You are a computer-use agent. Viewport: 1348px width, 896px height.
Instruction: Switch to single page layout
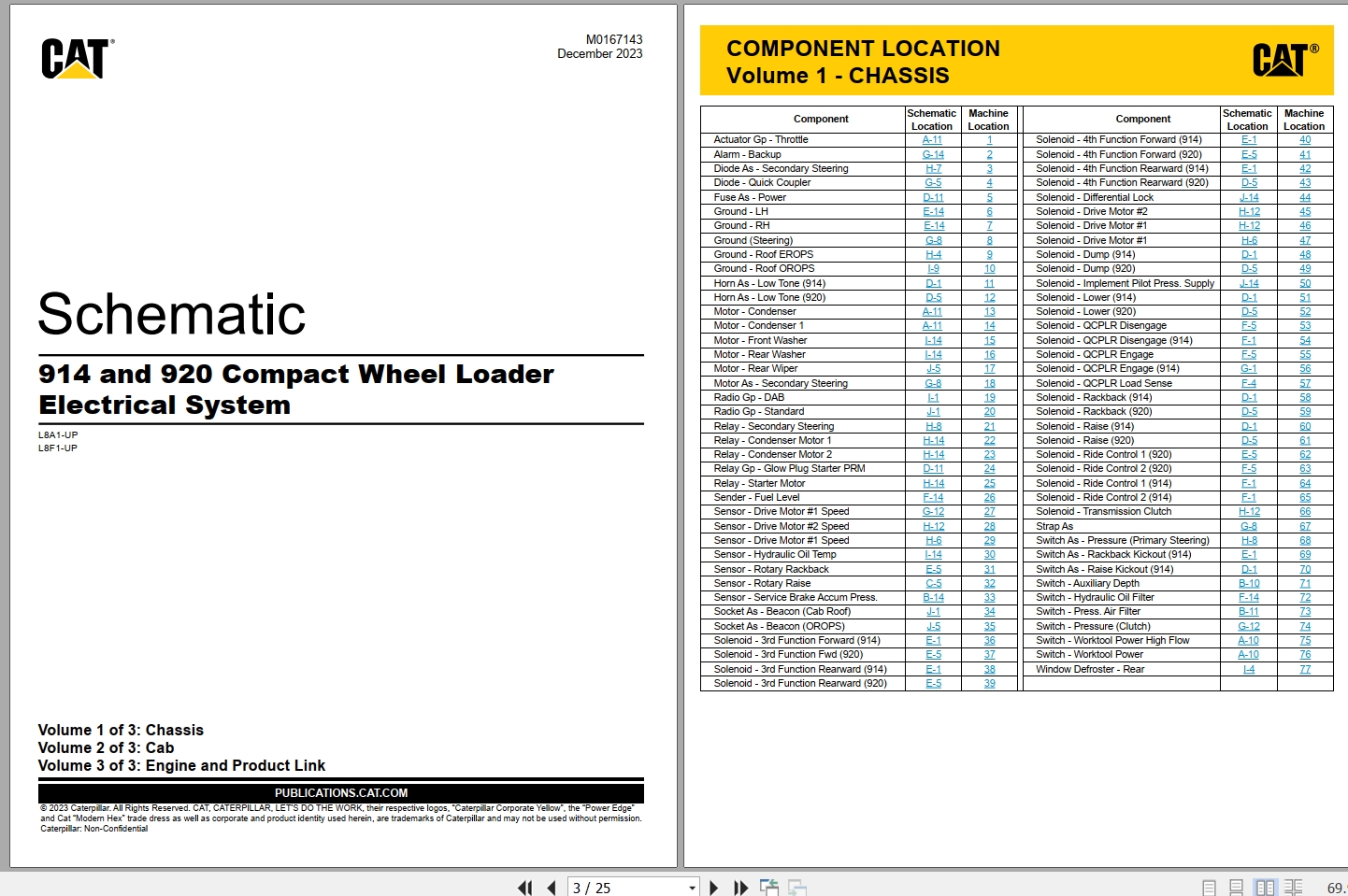pyautogui.click(x=1209, y=888)
